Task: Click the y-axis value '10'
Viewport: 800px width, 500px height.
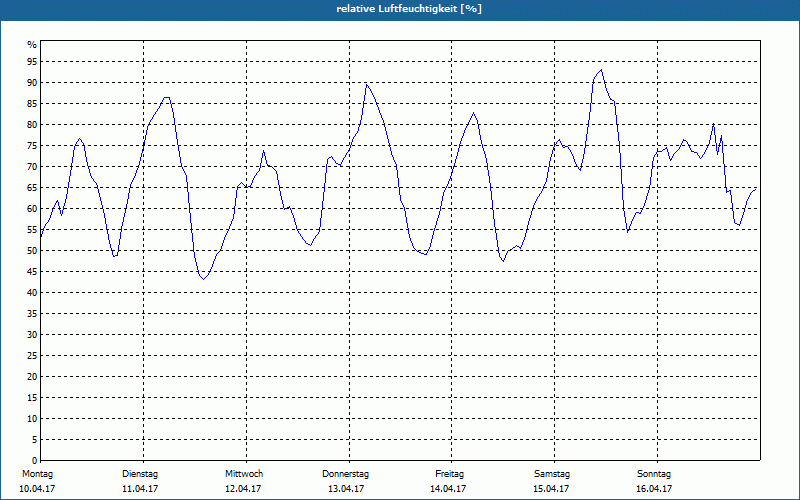Action: point(32,418)
